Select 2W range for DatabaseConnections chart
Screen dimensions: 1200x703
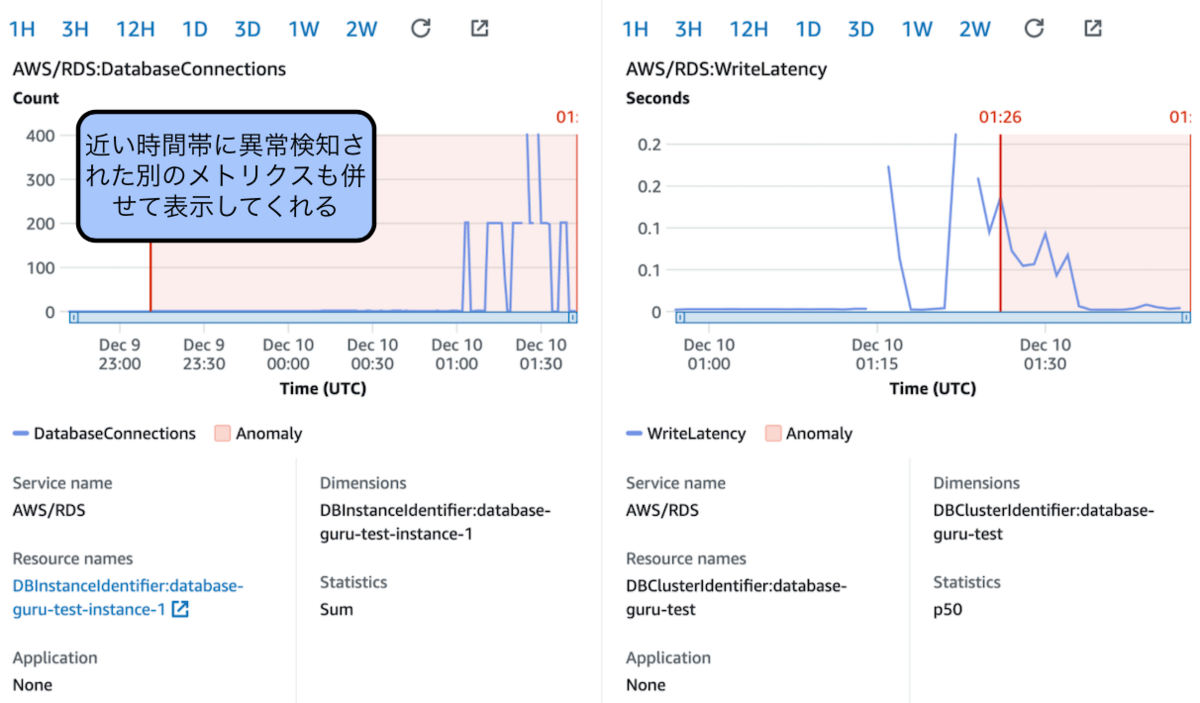pos(362,29)
